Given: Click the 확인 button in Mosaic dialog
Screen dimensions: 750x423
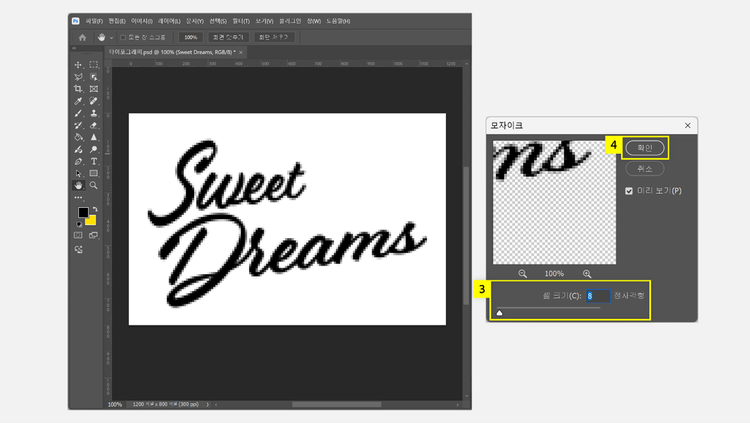Looking at the screenshot, I should (644, 148).
